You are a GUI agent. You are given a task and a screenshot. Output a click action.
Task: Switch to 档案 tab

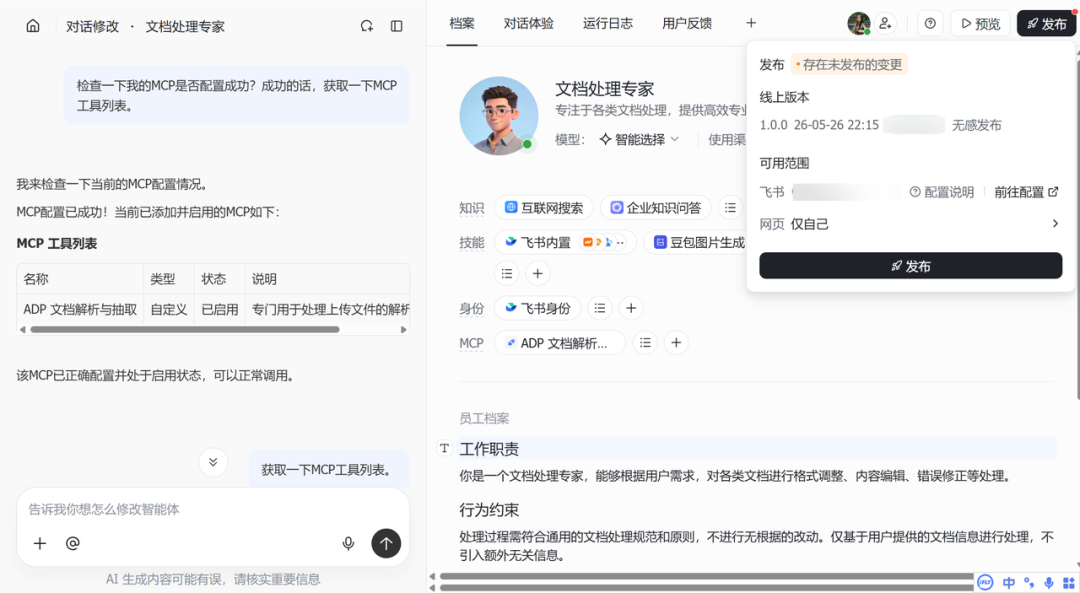pos(461,23)
